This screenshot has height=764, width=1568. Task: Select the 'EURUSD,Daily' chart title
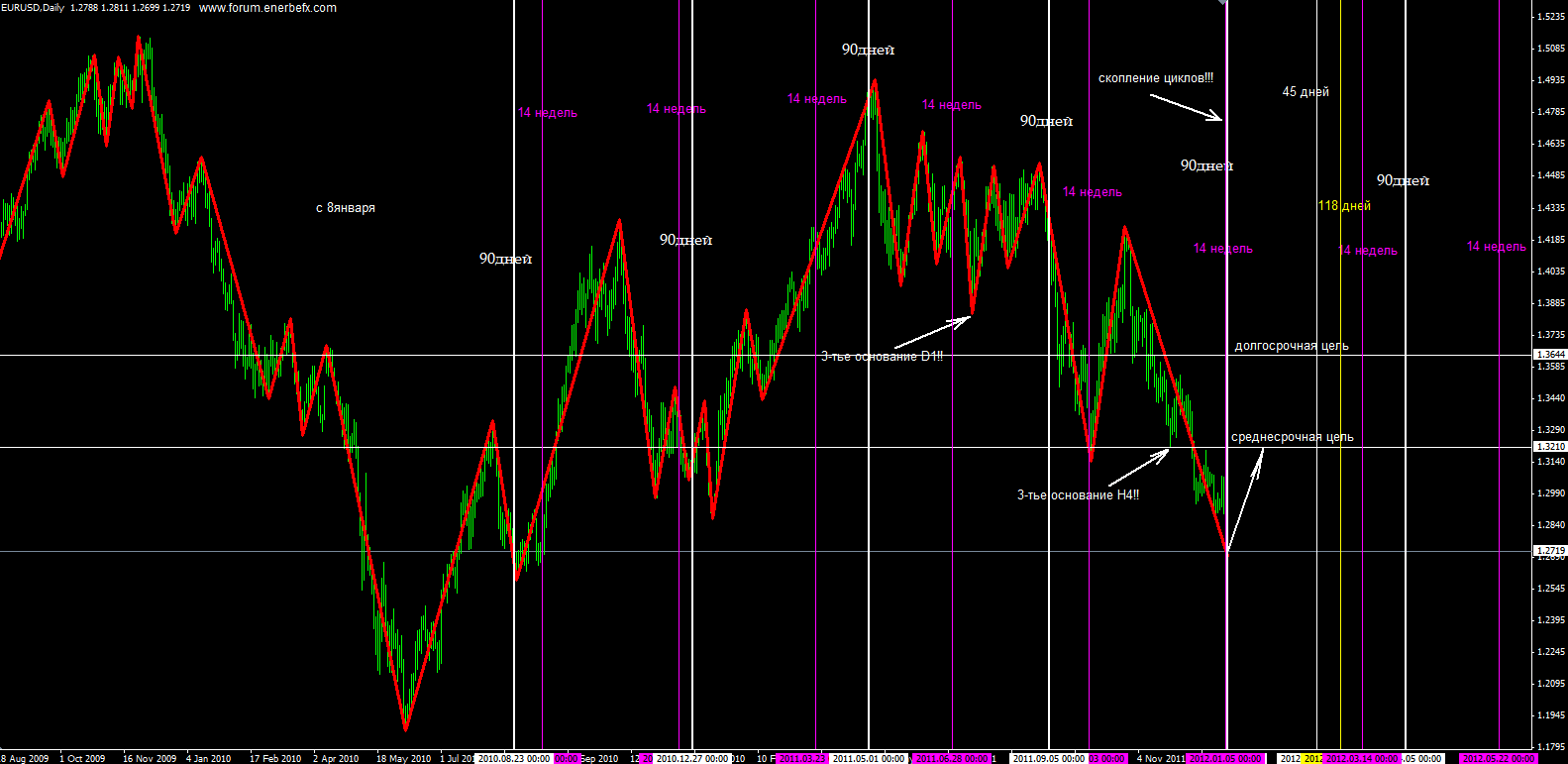tap(33, 8)
